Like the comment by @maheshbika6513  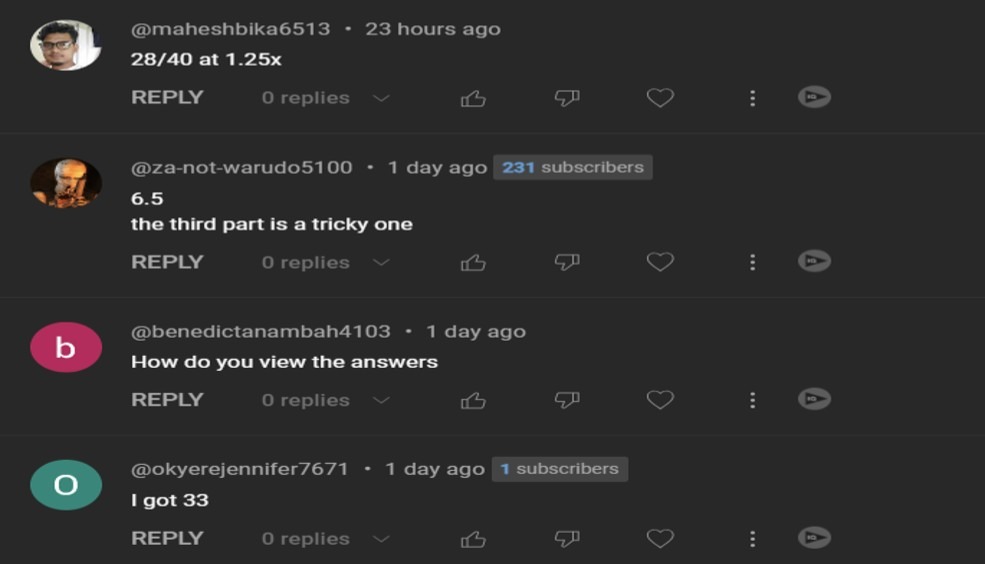point(473,98)
